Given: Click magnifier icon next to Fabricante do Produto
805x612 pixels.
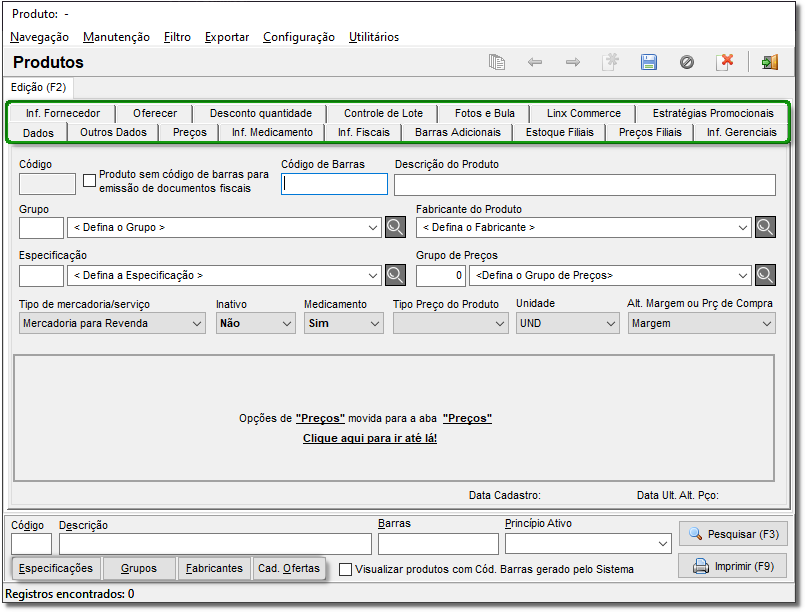Looking at the screenshot, I should (765, 227).
